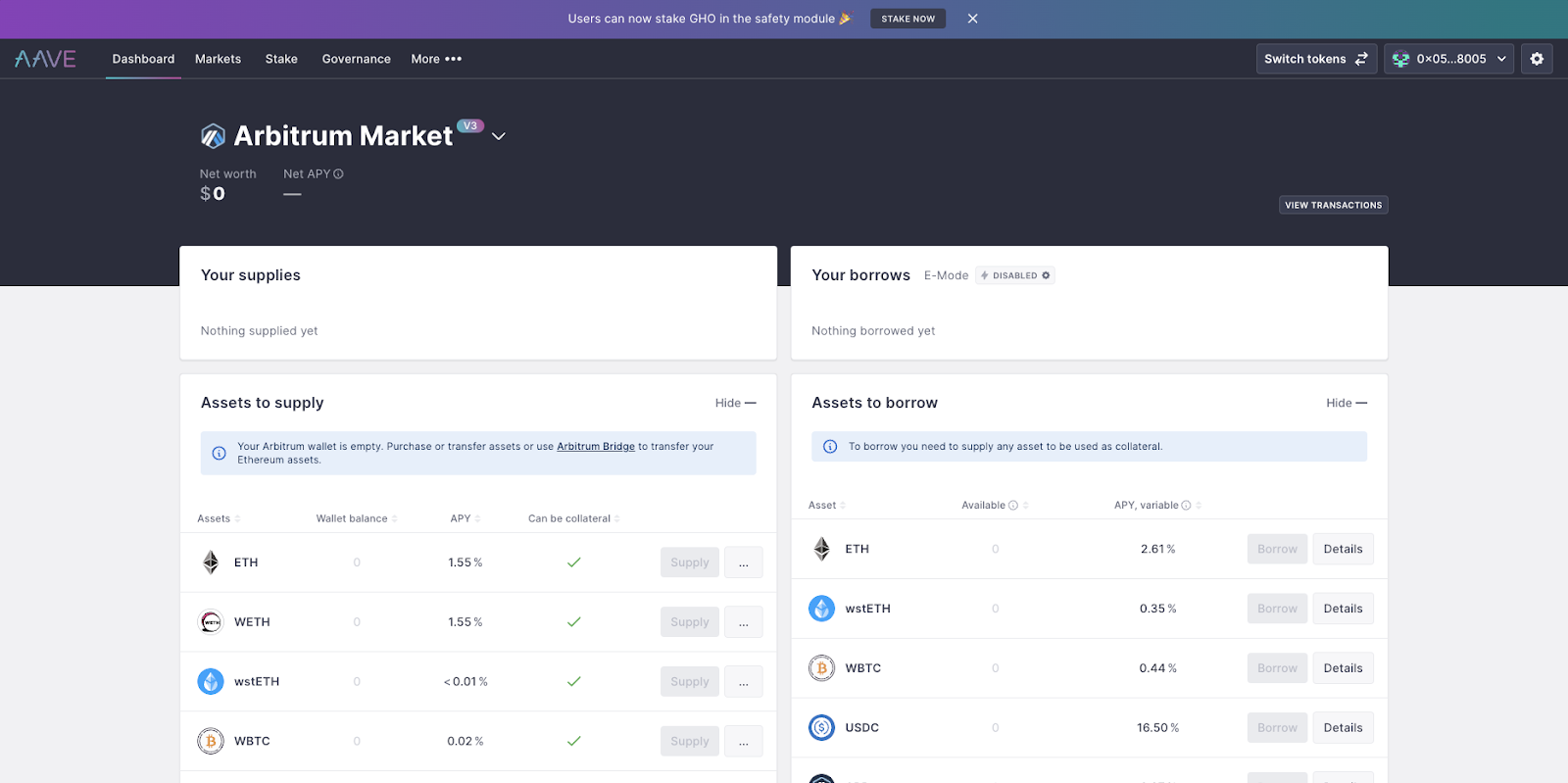1568x783 pixels.
Task: Sort supply list by Can be collateral
Action: point(574,519)
